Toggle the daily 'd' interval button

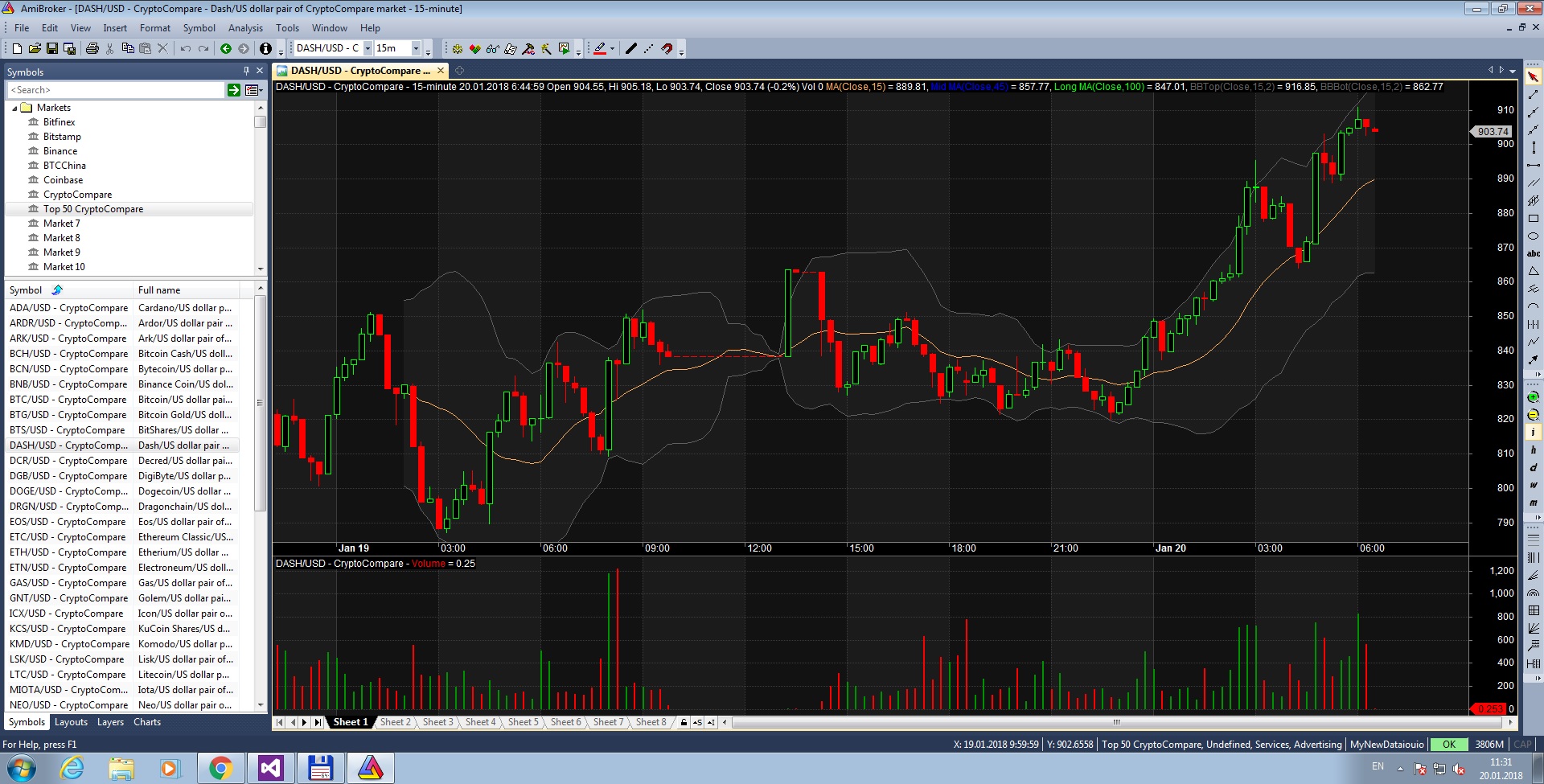(1534, 468)
